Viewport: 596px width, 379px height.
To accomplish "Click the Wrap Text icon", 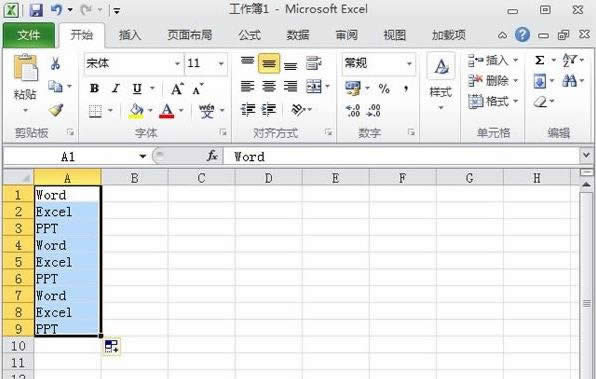I will point(314,63).
